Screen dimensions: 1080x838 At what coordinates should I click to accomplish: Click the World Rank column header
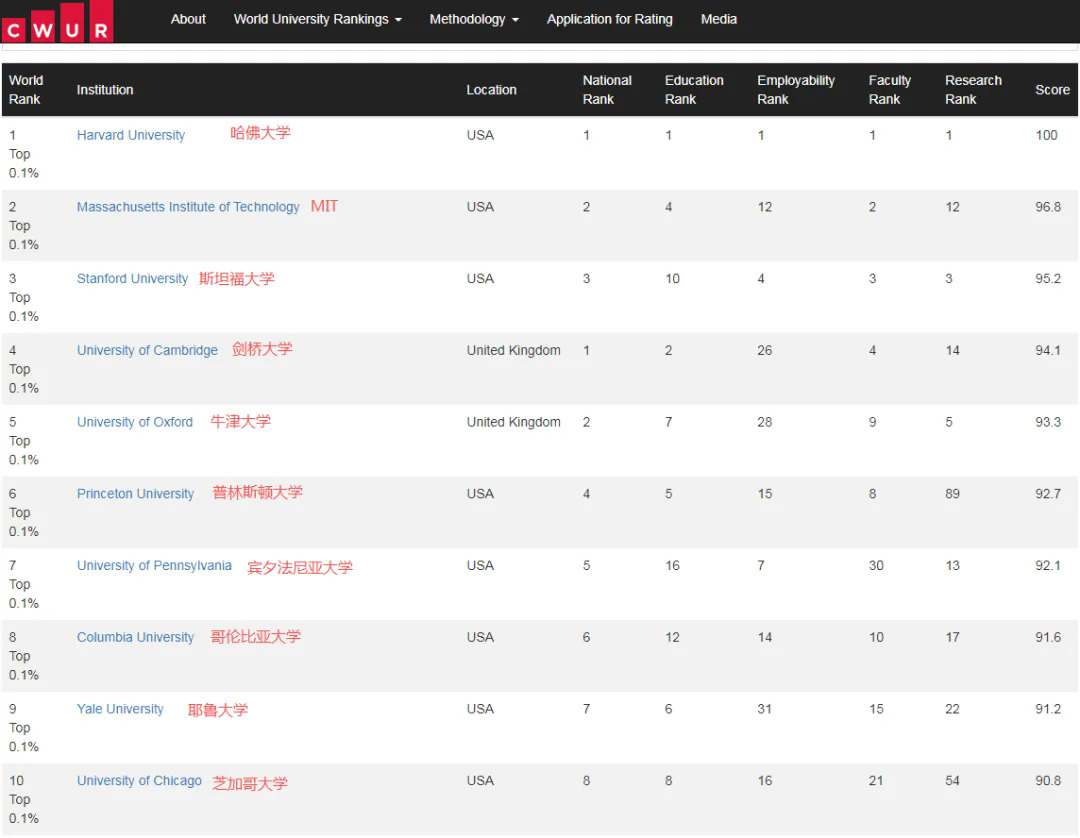point(25,90)
